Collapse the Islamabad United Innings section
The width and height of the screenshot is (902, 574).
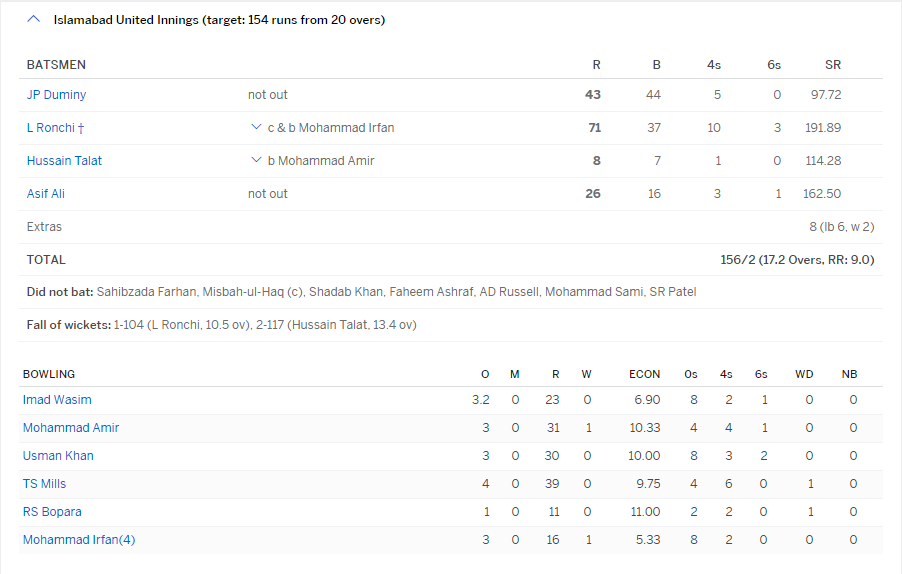33,19
